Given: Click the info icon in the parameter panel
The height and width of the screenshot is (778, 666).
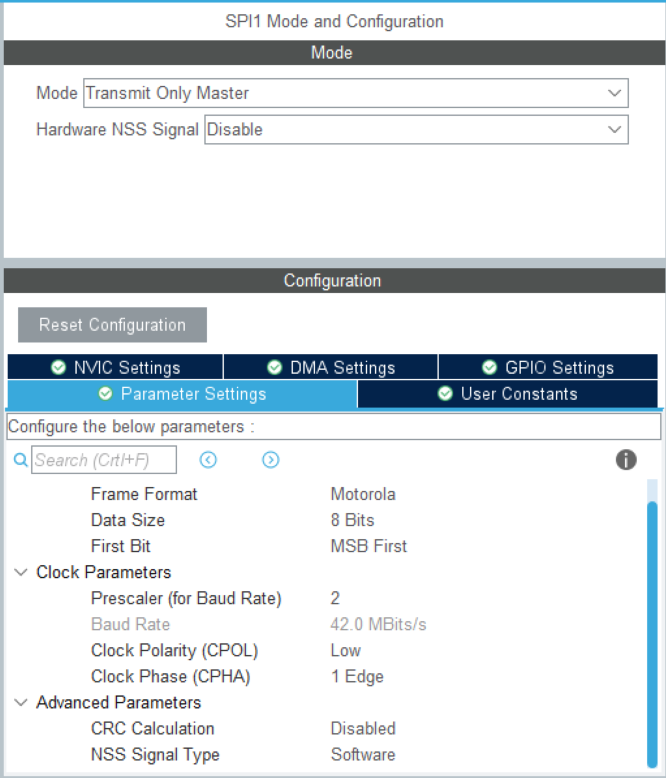Looking at the screenshot, I should coord(626,460).
